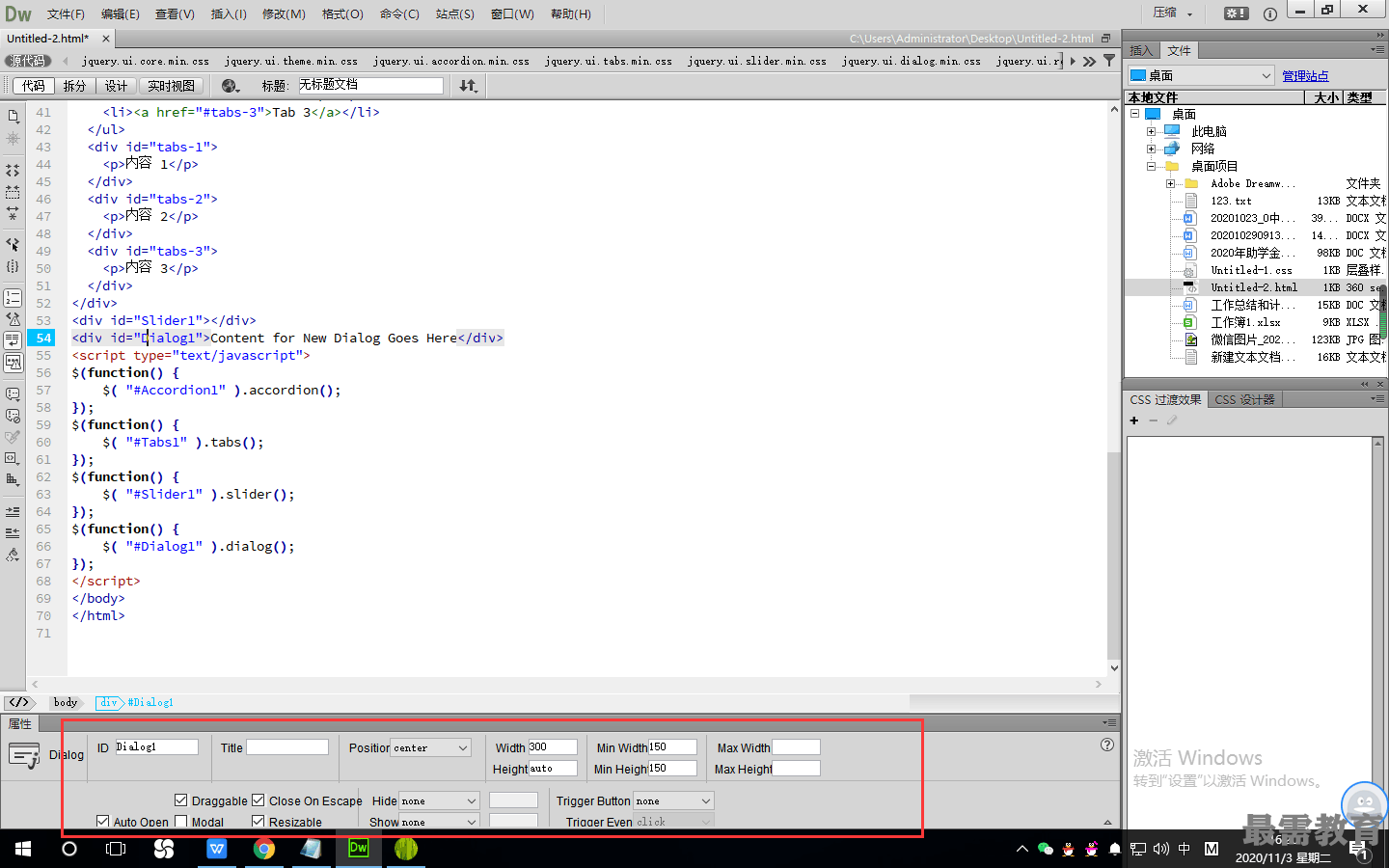Click the file transfer arrows icon in the toolbar
1389x868 pixels.
coord(469,86)
